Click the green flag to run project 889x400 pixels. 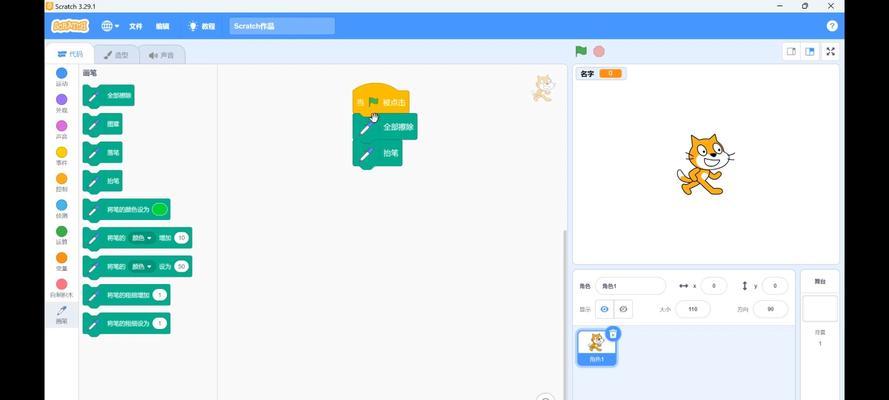point(581,52)
